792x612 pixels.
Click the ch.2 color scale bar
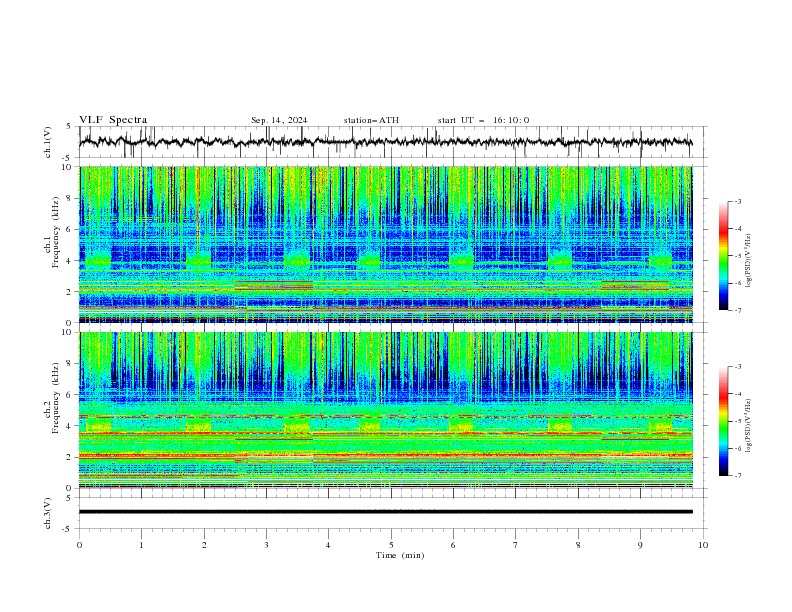pyautogui.click(x=724, y=421)
